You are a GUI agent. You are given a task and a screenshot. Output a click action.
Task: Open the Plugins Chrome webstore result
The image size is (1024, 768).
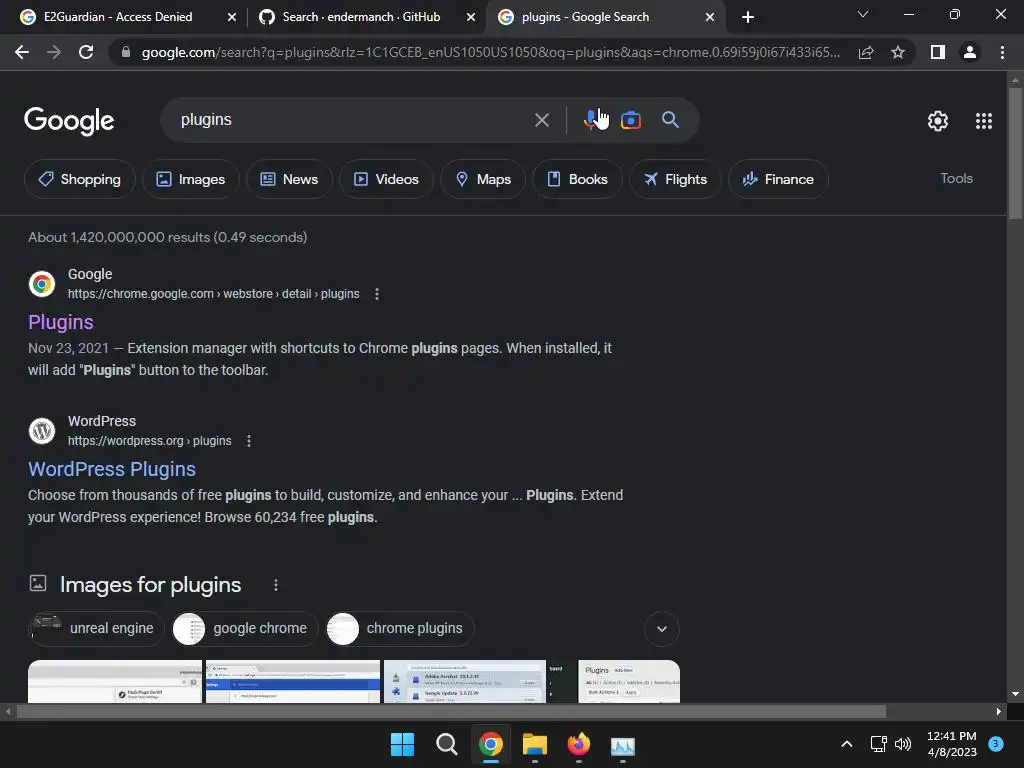[x=61, y=322]
